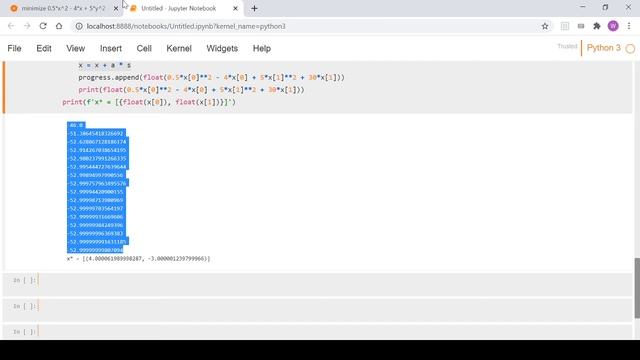Viewport: 640px width, 360px height.
Task: Go forward in browser history
Action: [27, 26]
